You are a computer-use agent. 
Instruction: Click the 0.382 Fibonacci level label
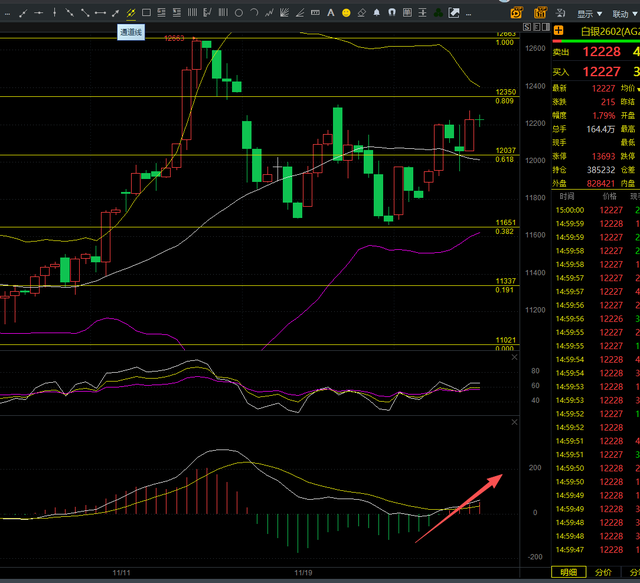pos(504,232)
